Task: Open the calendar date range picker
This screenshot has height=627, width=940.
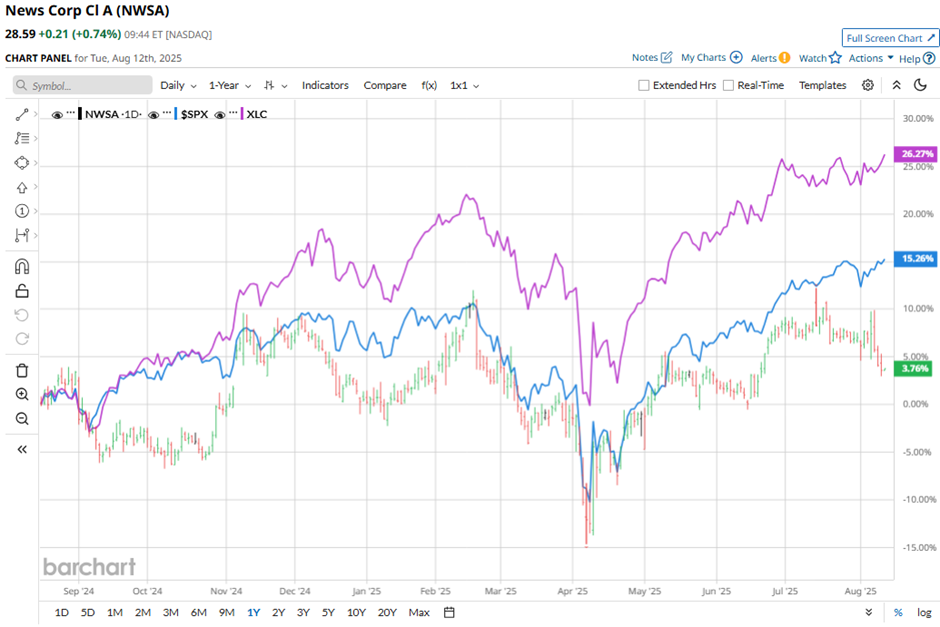Action: [x=449, y=612]
